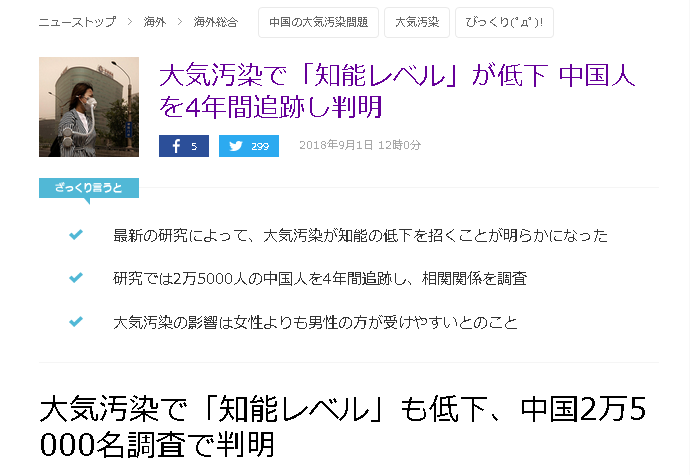Click summary line about 最新の研究
Viewport: 698px width, 475px height.
tap(360, 235)
